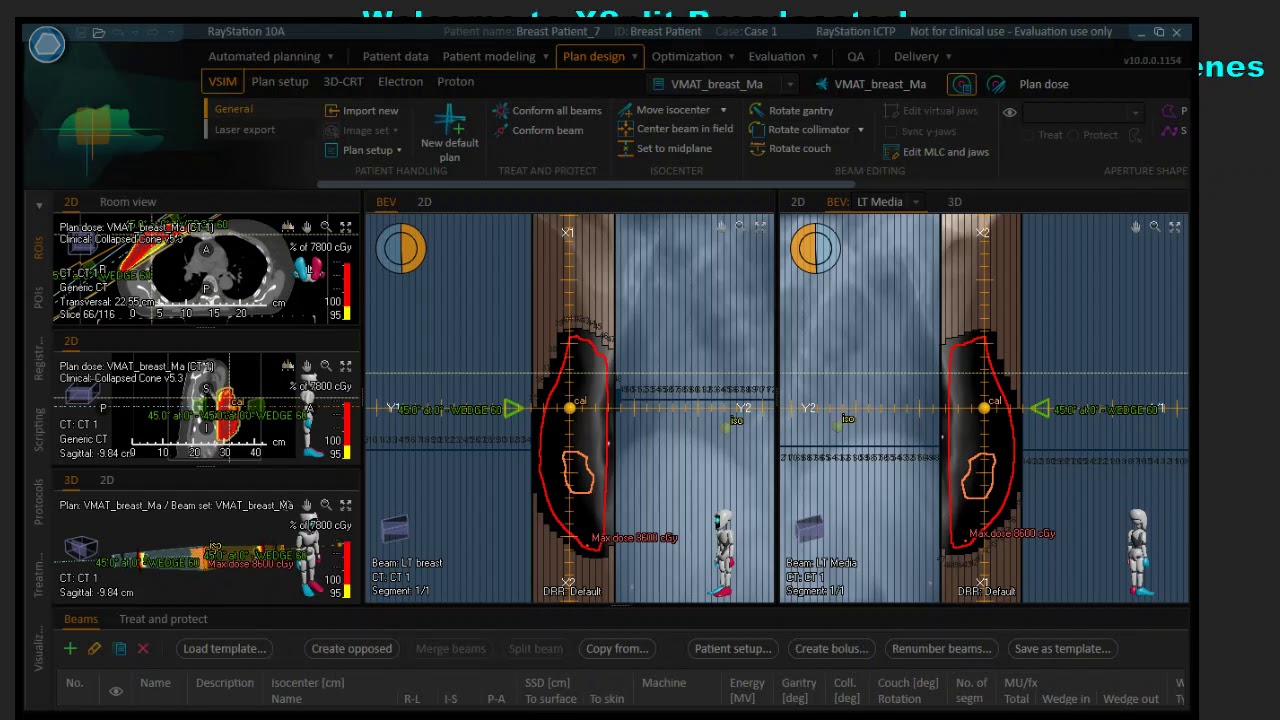Expand the Optimization dropdown arrow
1280x720 pixels.
point(731,57)
